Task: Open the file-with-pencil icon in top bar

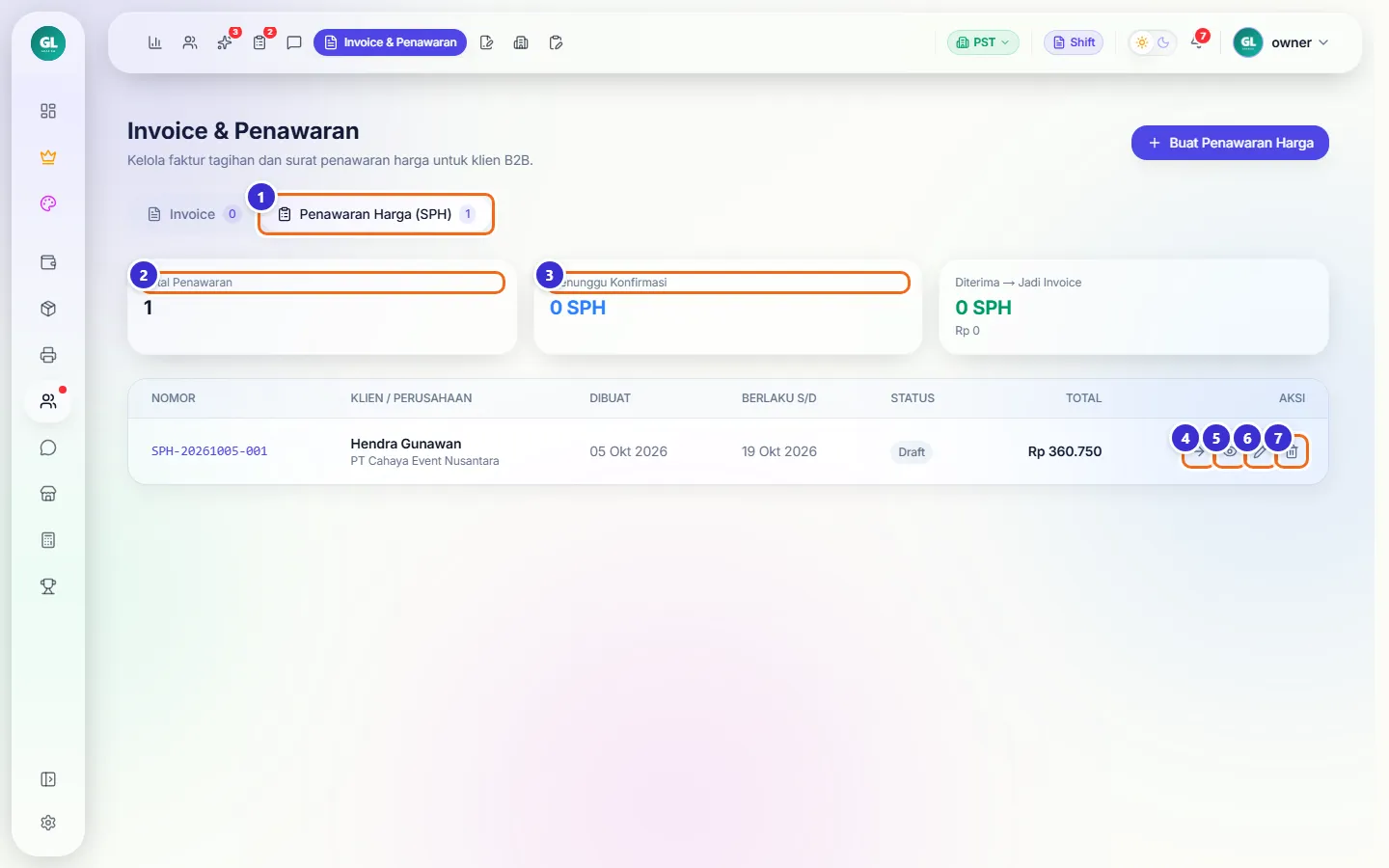Action: pos(486,42)
